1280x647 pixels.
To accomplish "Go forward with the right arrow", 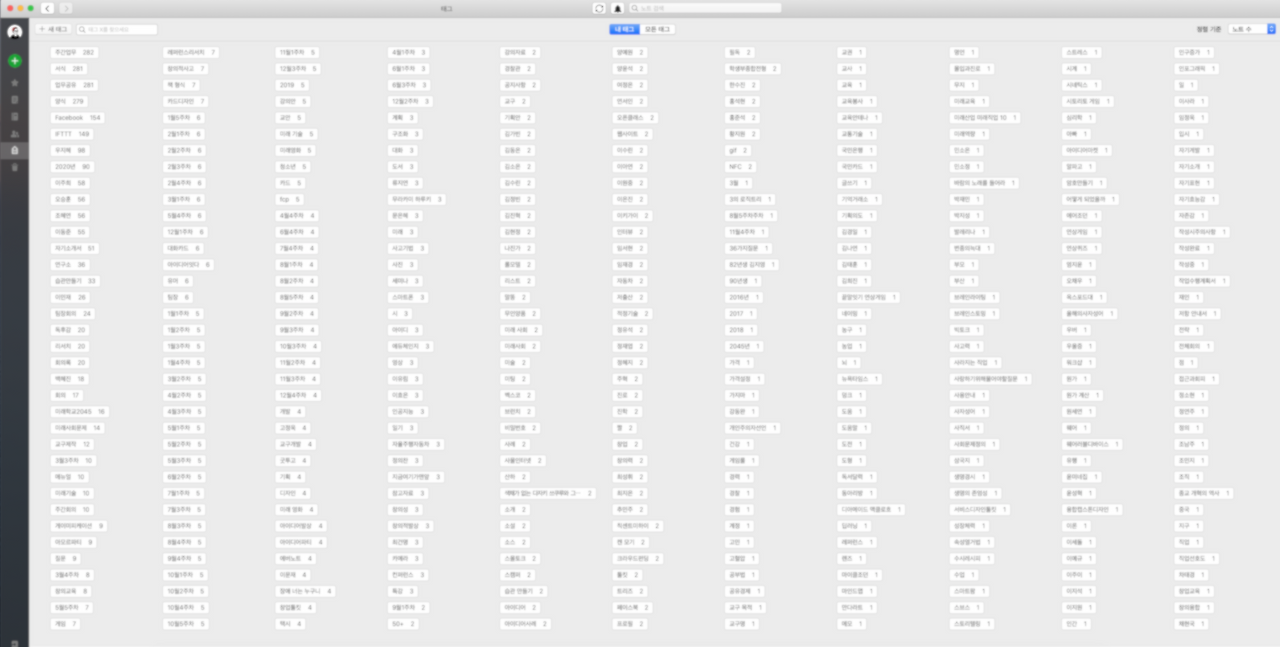I will click(65, 8).
